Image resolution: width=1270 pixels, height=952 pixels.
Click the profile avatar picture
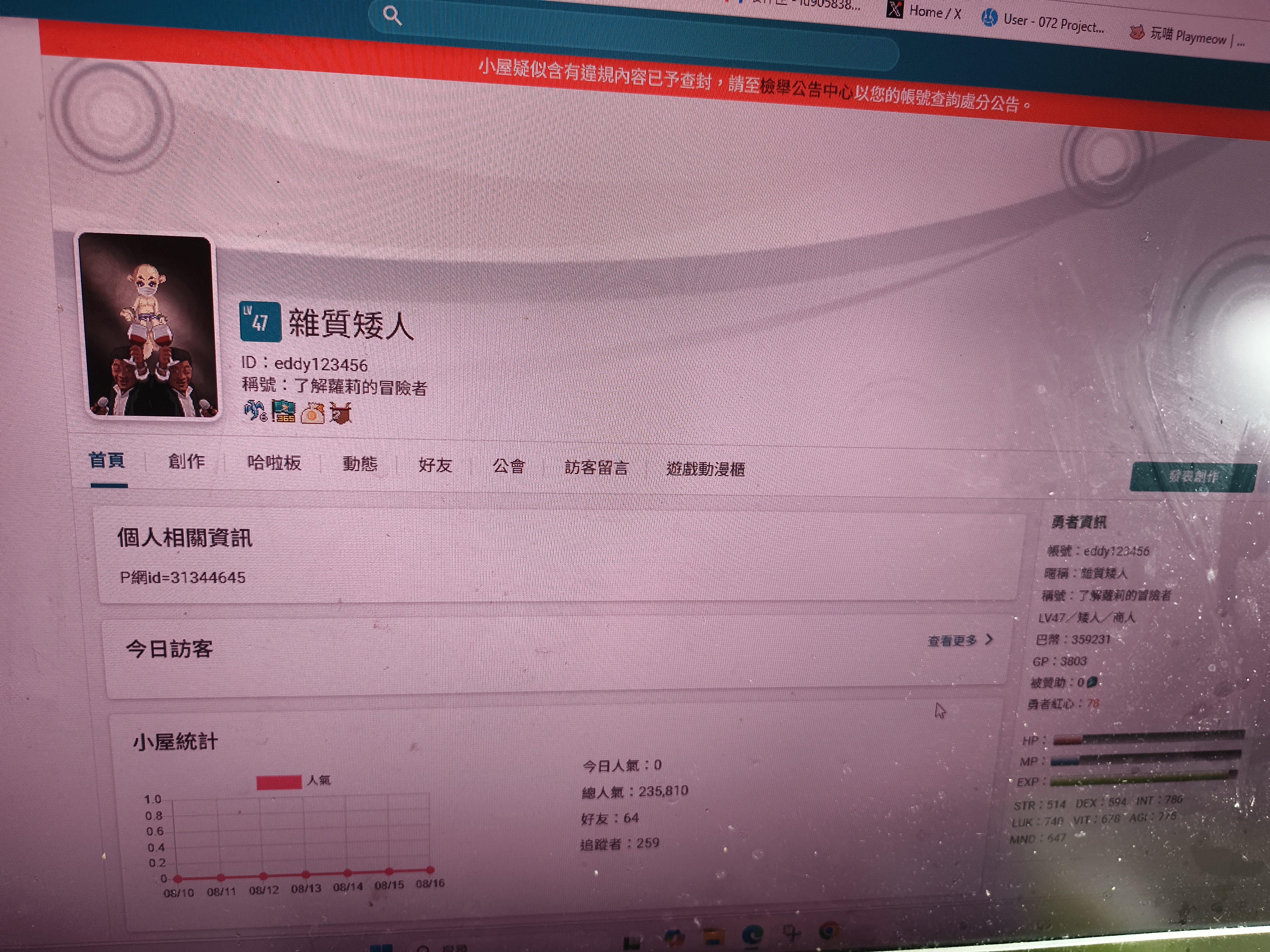pyautogui.click(x=150, y=325)
